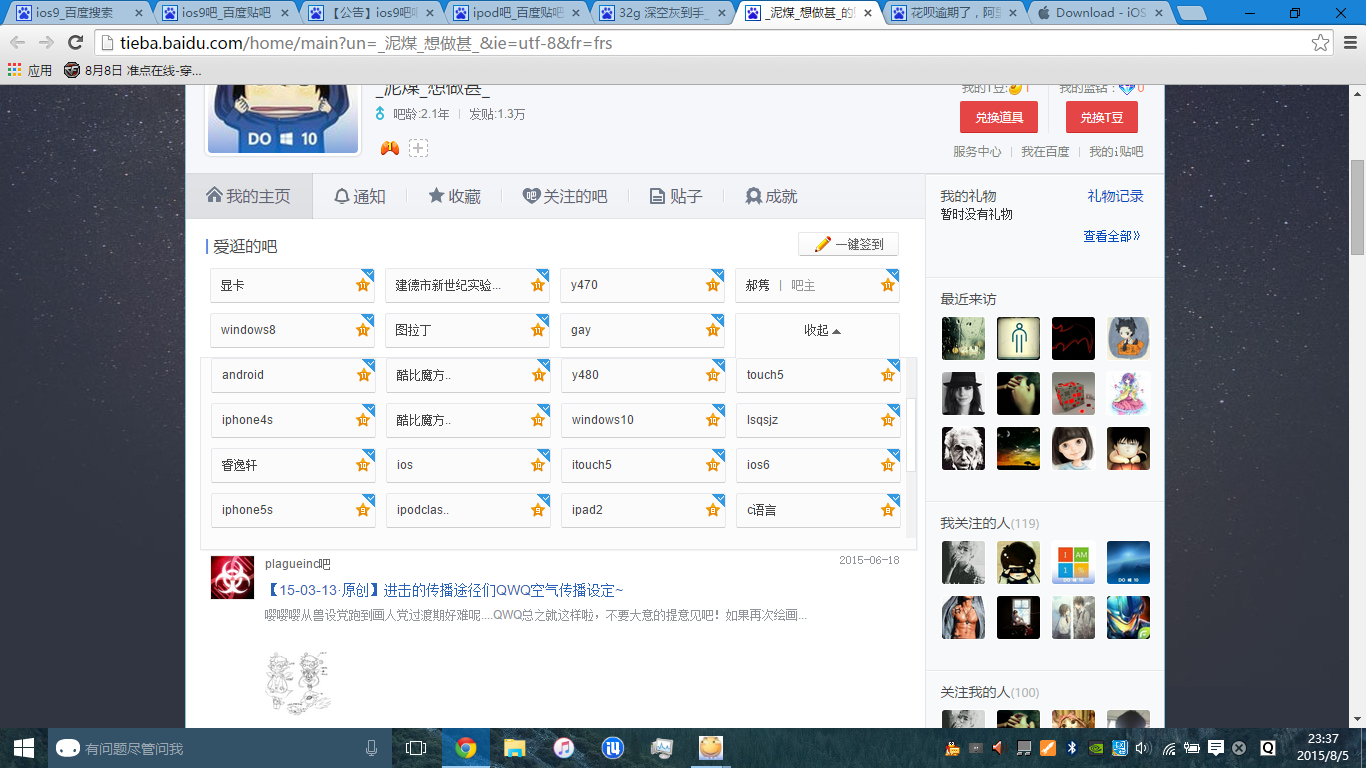1366x768 pixels.
Task: Switch to the ipod吧 browser tab
Action: click(516, 13)
